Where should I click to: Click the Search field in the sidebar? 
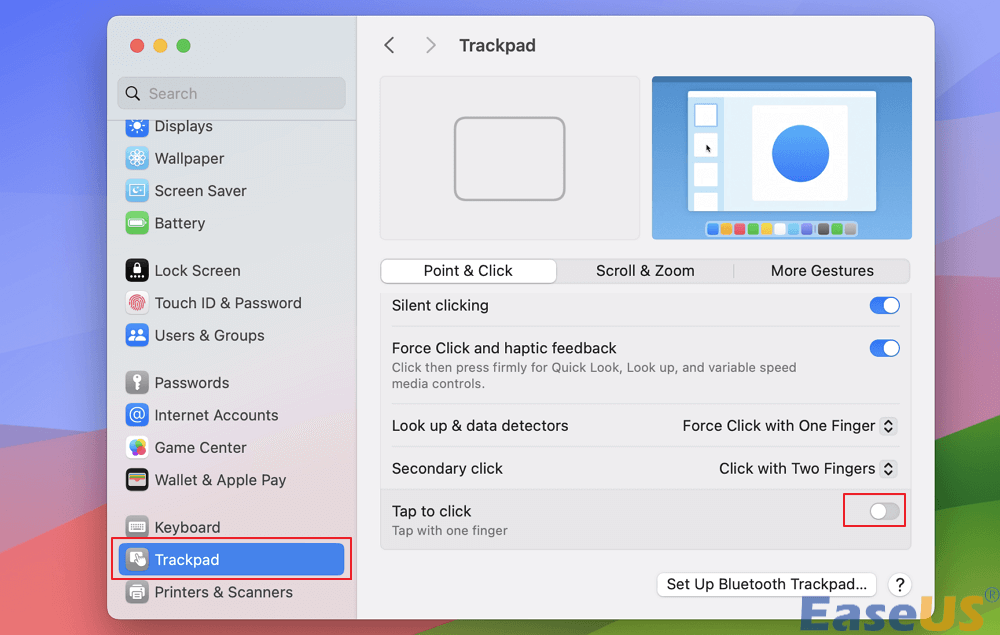(x=231, y=93)
